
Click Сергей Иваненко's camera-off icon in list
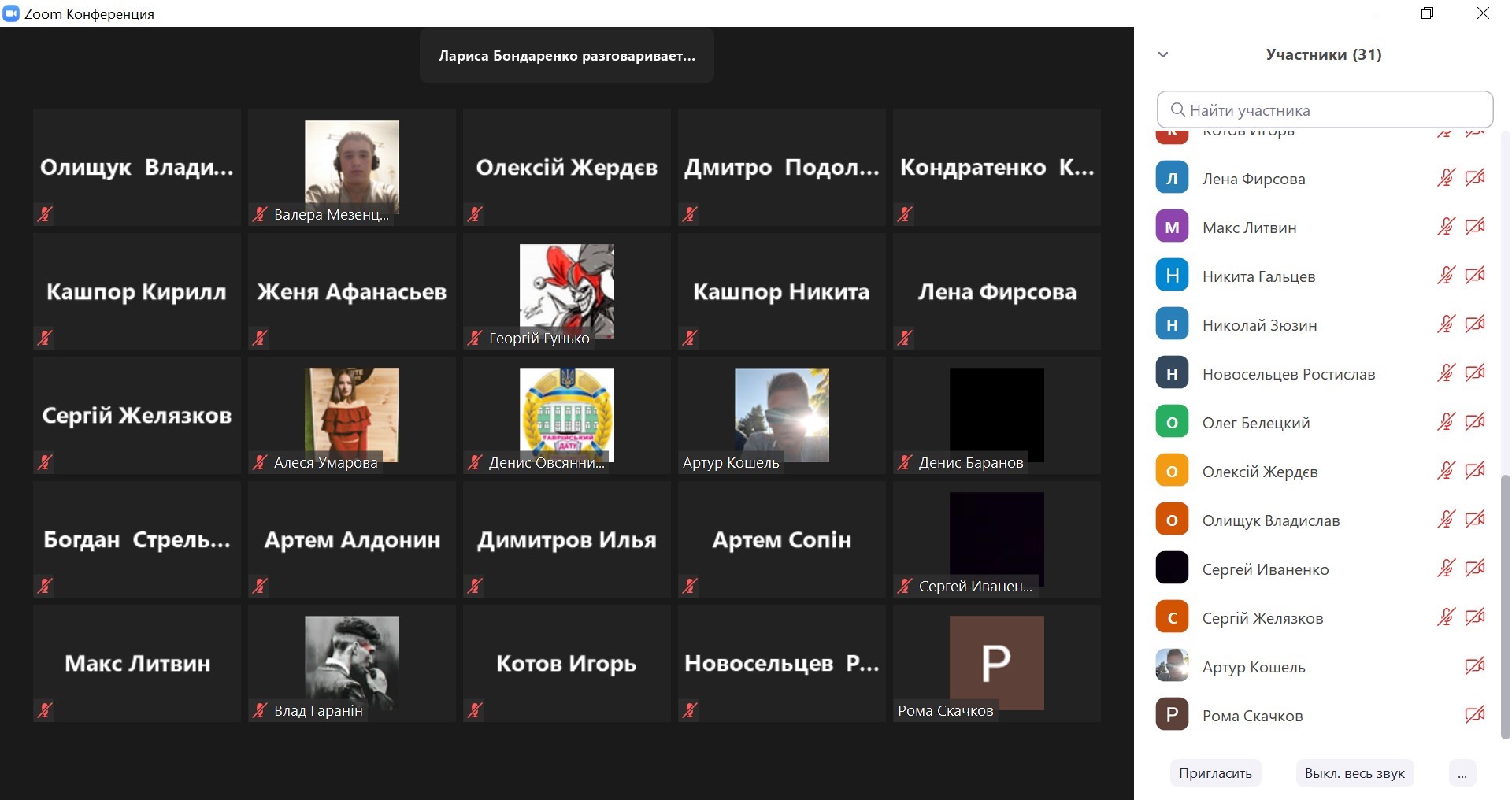1475,569
